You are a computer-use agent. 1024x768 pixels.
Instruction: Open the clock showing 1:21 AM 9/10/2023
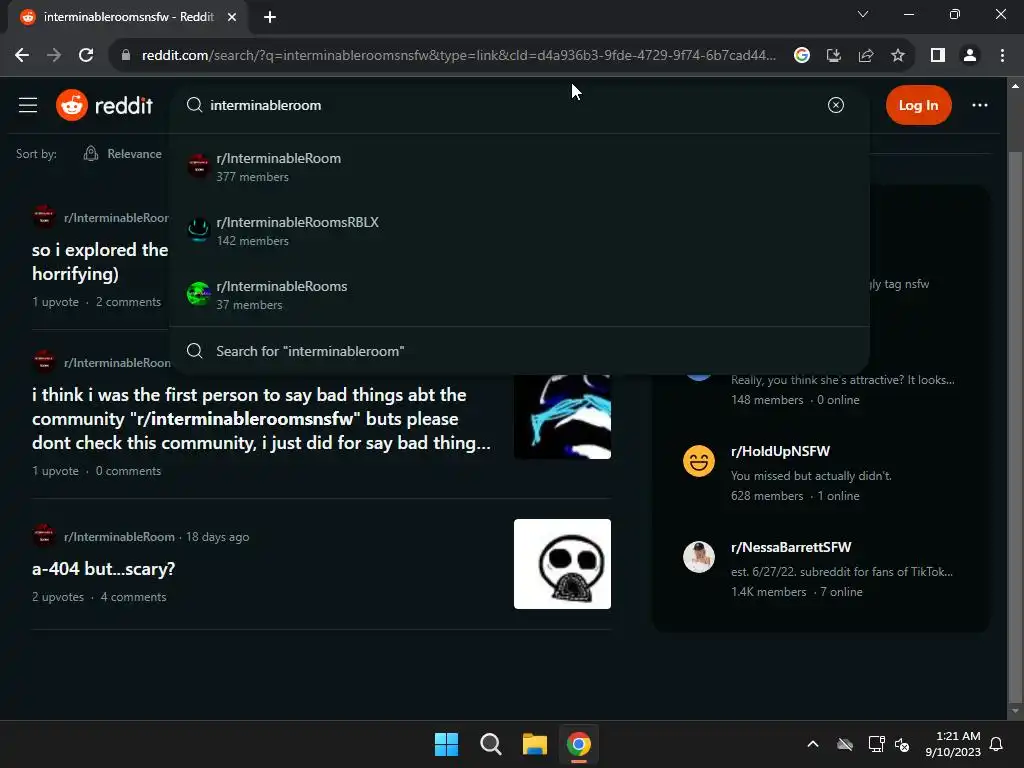953,744
